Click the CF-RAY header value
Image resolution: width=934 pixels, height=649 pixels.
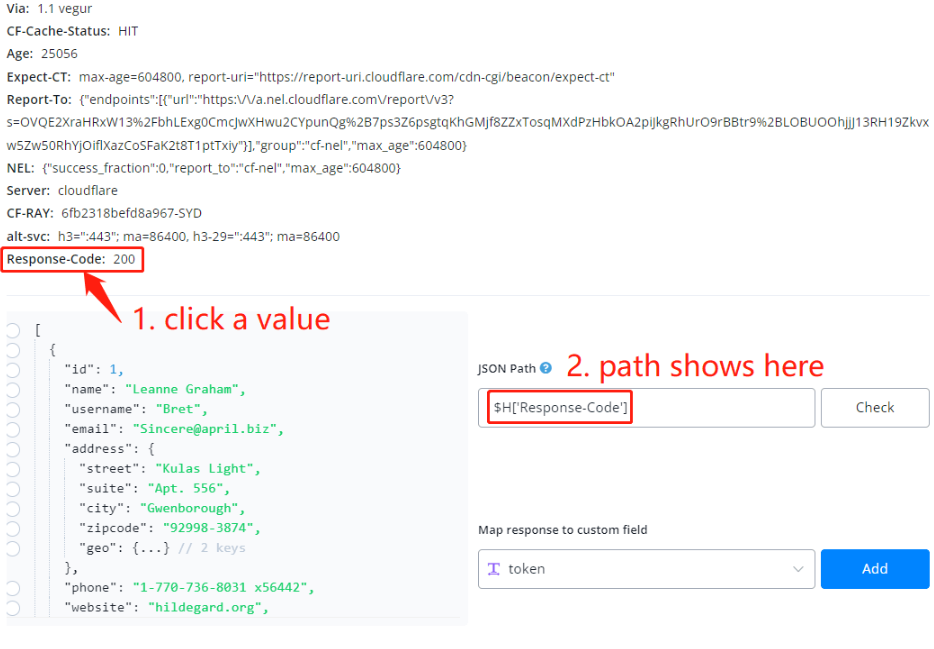(131, 213)
